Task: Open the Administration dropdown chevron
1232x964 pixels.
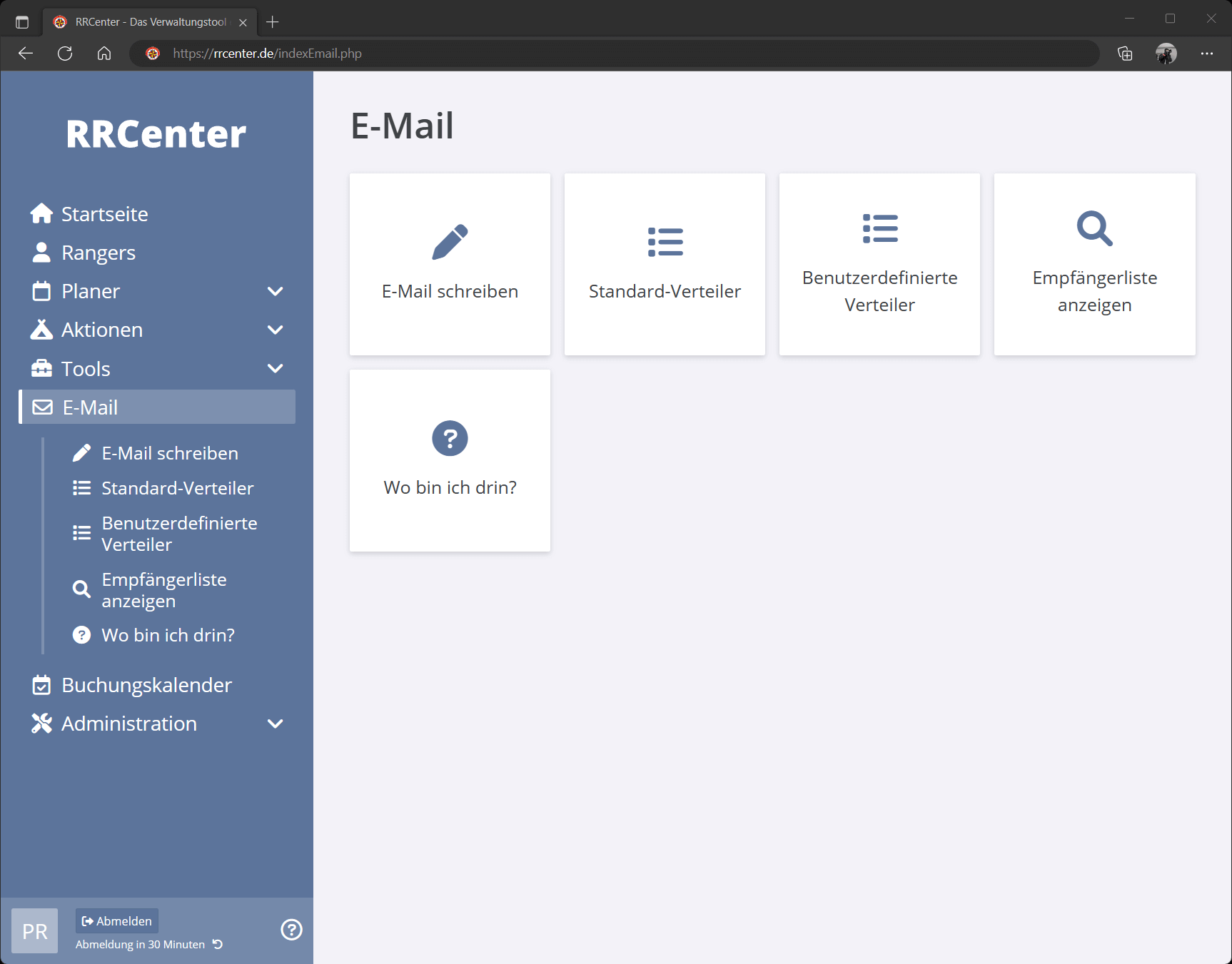Action: 275,724
